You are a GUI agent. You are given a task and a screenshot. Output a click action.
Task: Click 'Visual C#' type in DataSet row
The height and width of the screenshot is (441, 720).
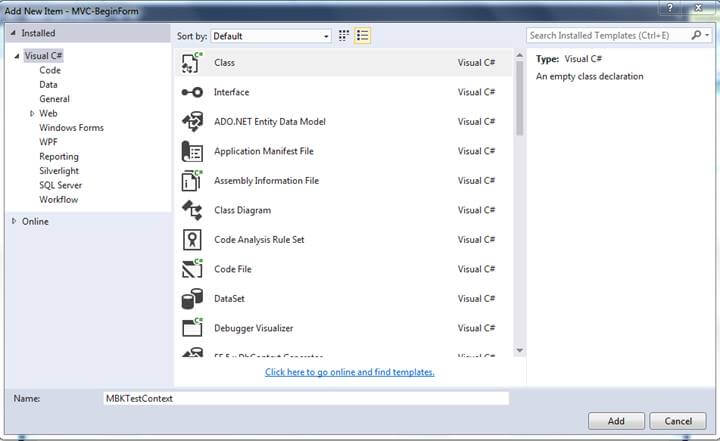point(476,299)
